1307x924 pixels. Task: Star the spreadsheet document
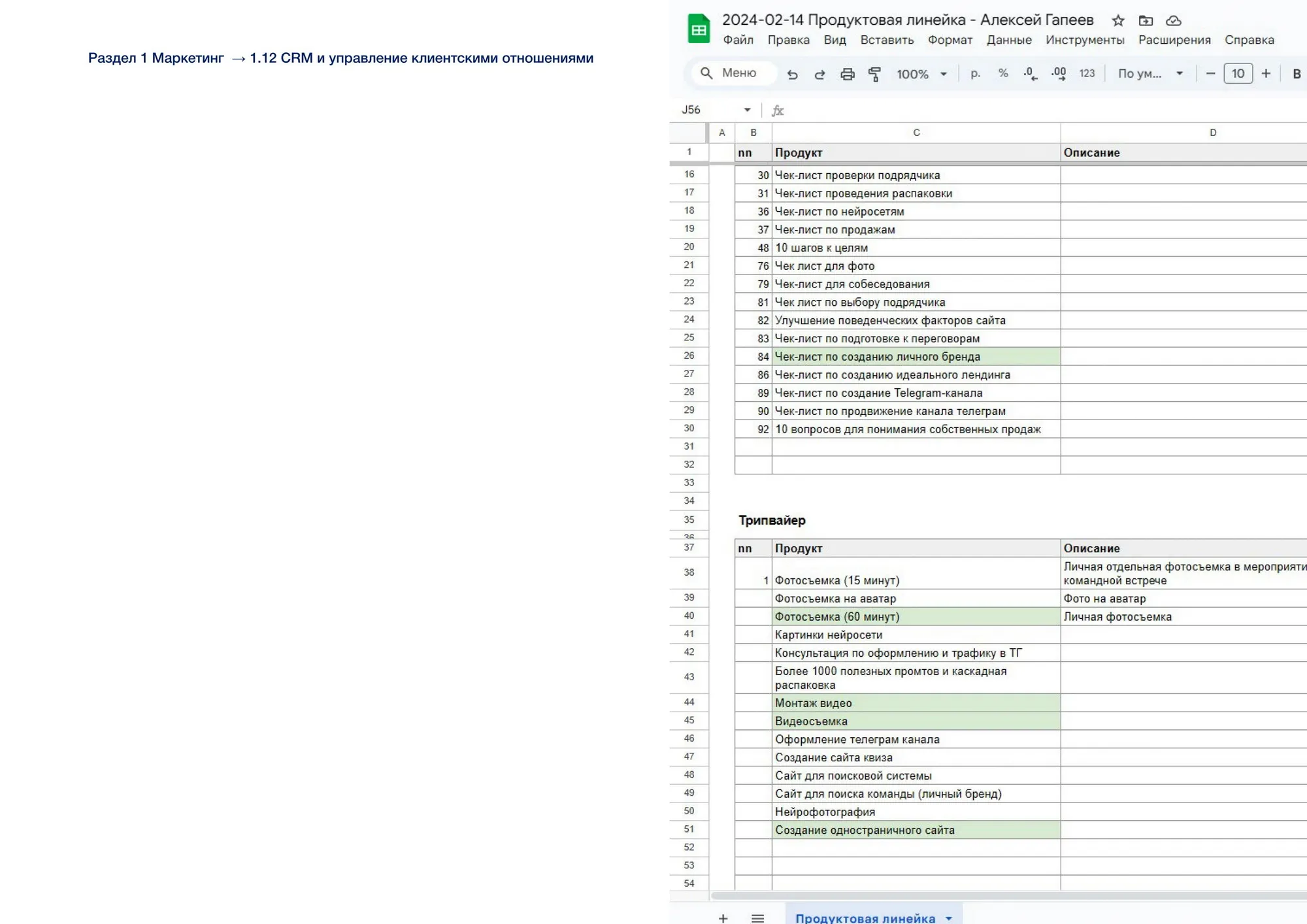pos(1117,20)
